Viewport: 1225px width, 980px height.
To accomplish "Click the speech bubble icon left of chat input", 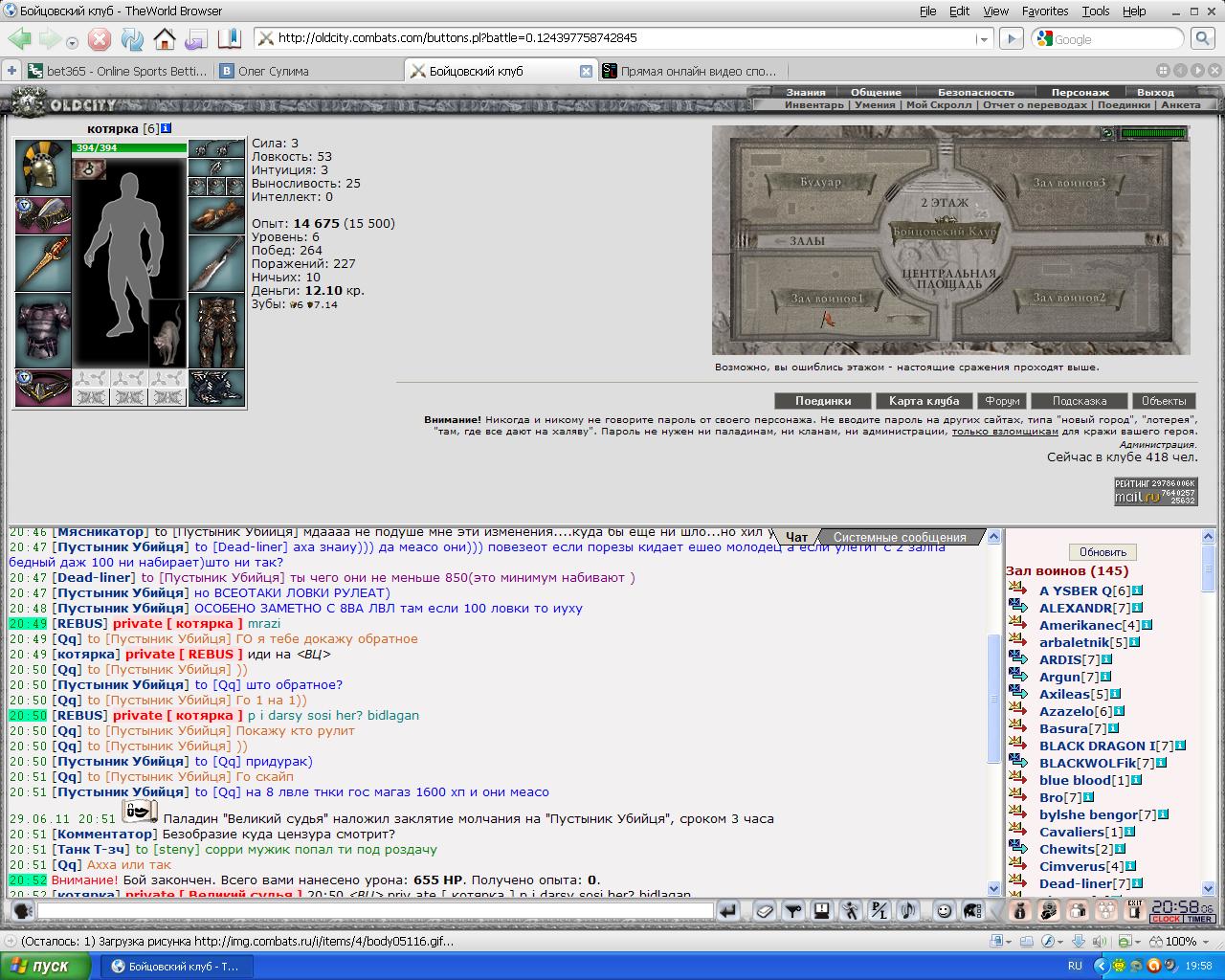I will pyautogui.click(x=22, y=910).
